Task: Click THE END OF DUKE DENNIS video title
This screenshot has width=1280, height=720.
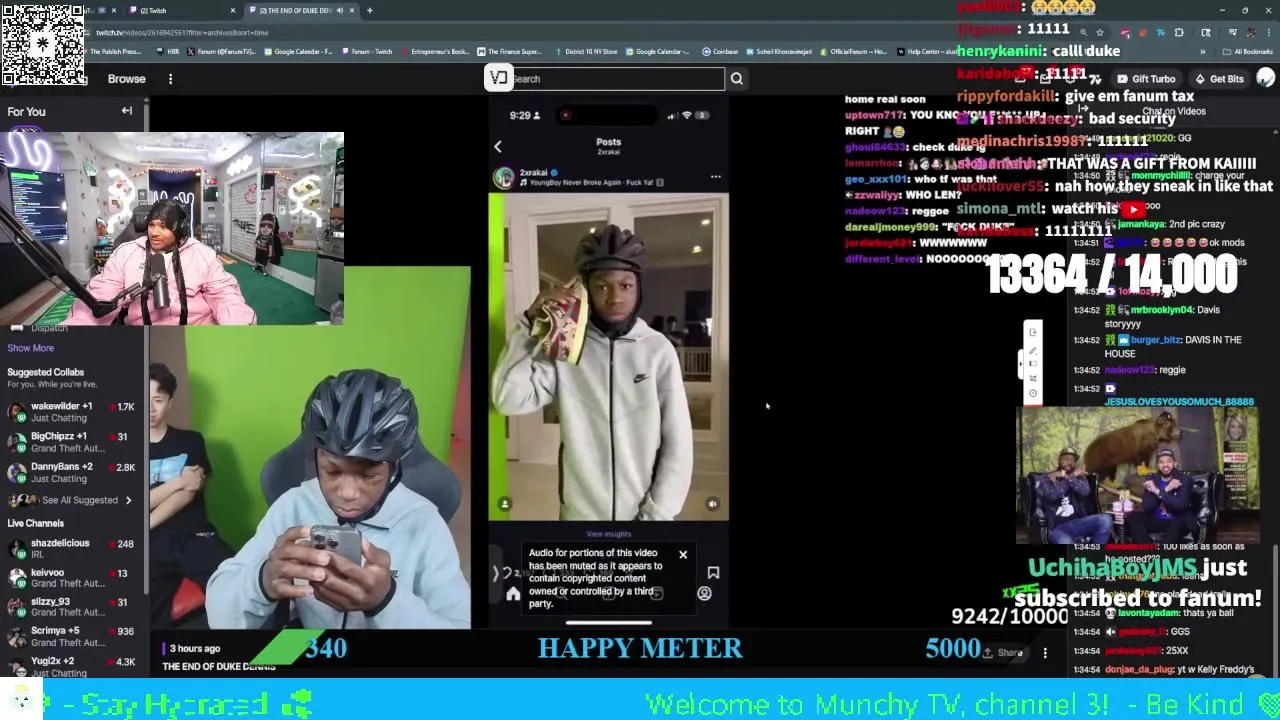Action: coord(219,667)
